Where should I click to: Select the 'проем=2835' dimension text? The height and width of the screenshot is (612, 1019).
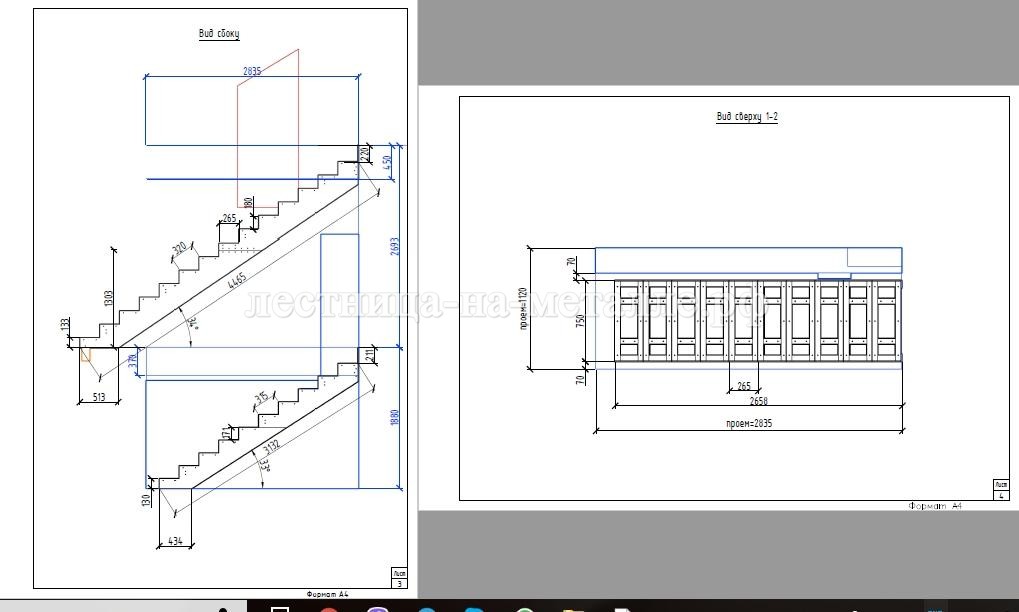(749, 424)
